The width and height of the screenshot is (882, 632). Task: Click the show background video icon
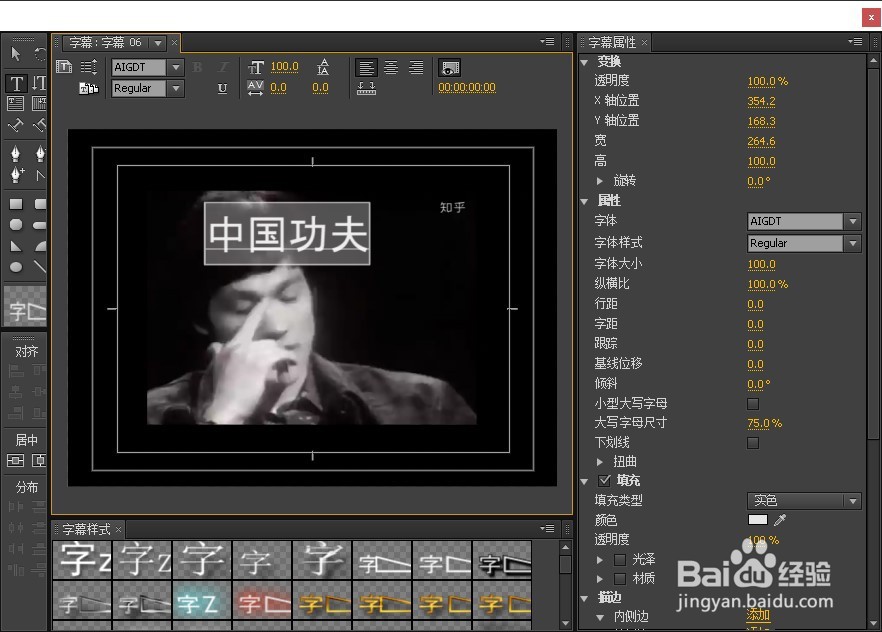448,69
